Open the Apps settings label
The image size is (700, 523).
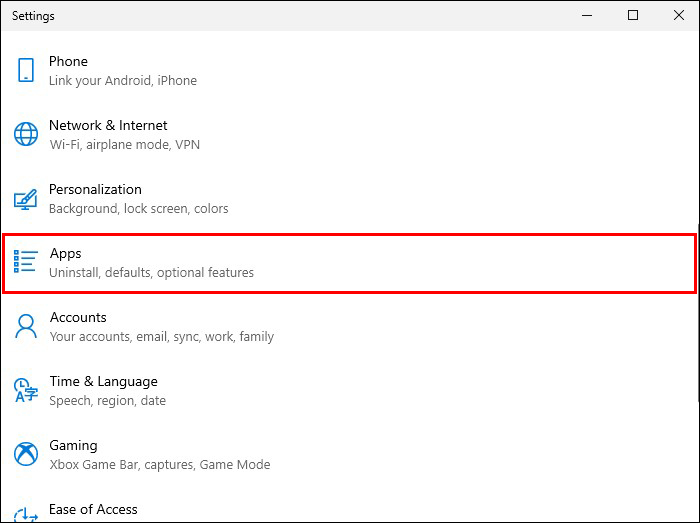pos(66,254)
